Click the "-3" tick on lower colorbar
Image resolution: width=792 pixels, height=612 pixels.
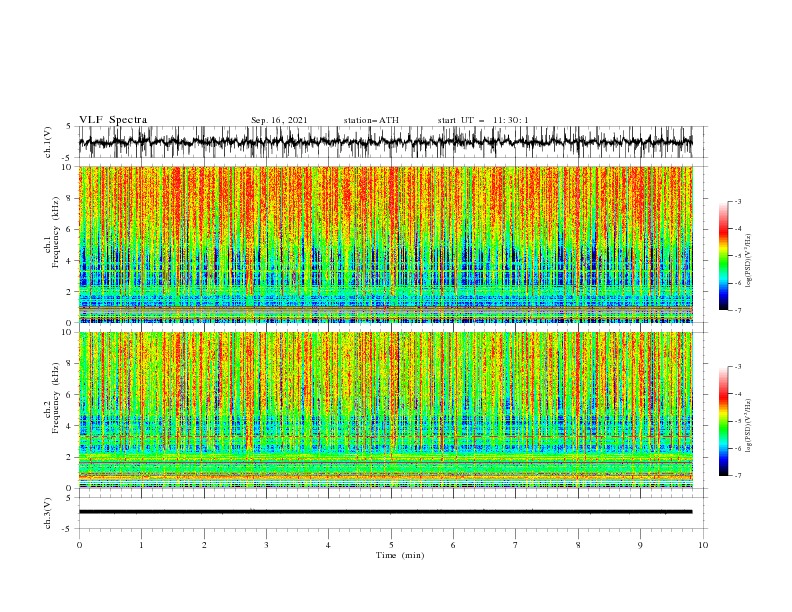pyautogui.click(x=737, y=367)
